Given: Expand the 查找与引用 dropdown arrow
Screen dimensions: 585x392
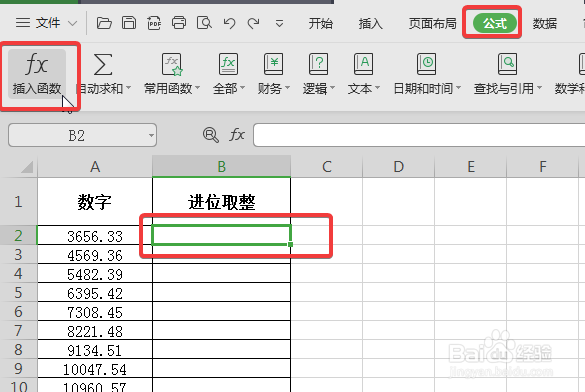Looking at the screenshot, I should click(x=539, y=88).
